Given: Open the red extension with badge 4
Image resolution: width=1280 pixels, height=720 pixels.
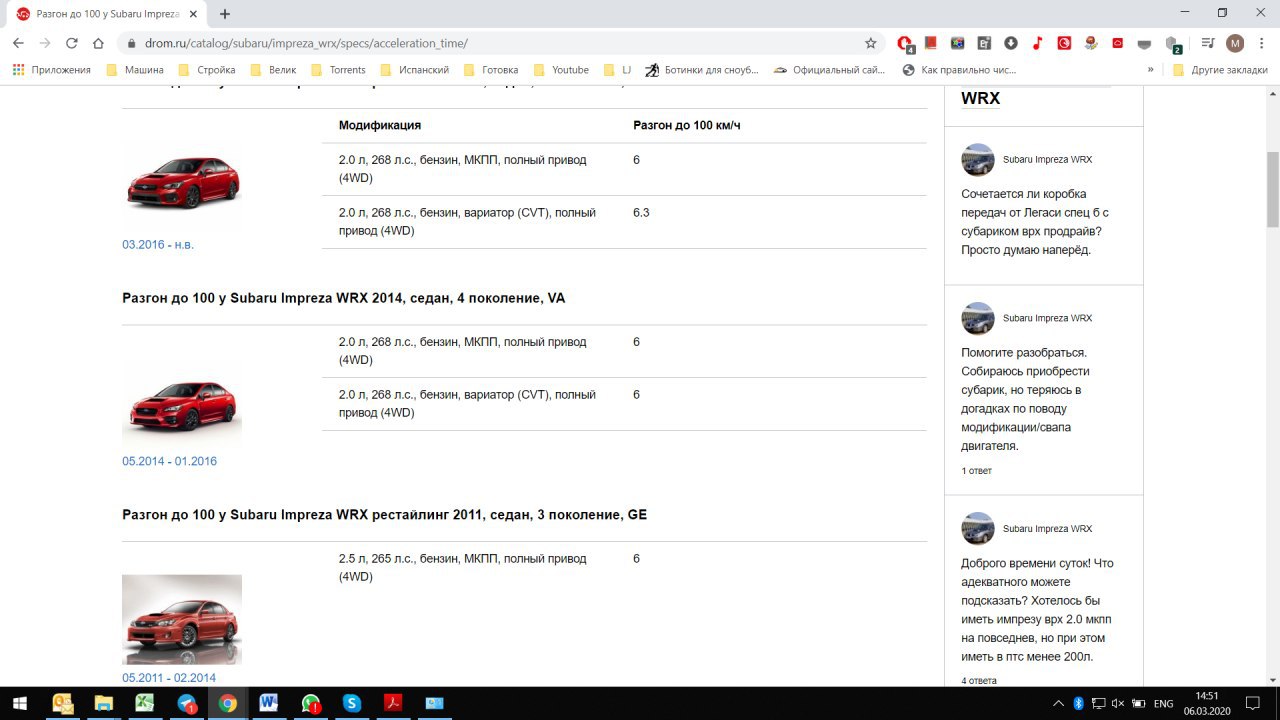Looking at the screenshot, I should 905,43.
